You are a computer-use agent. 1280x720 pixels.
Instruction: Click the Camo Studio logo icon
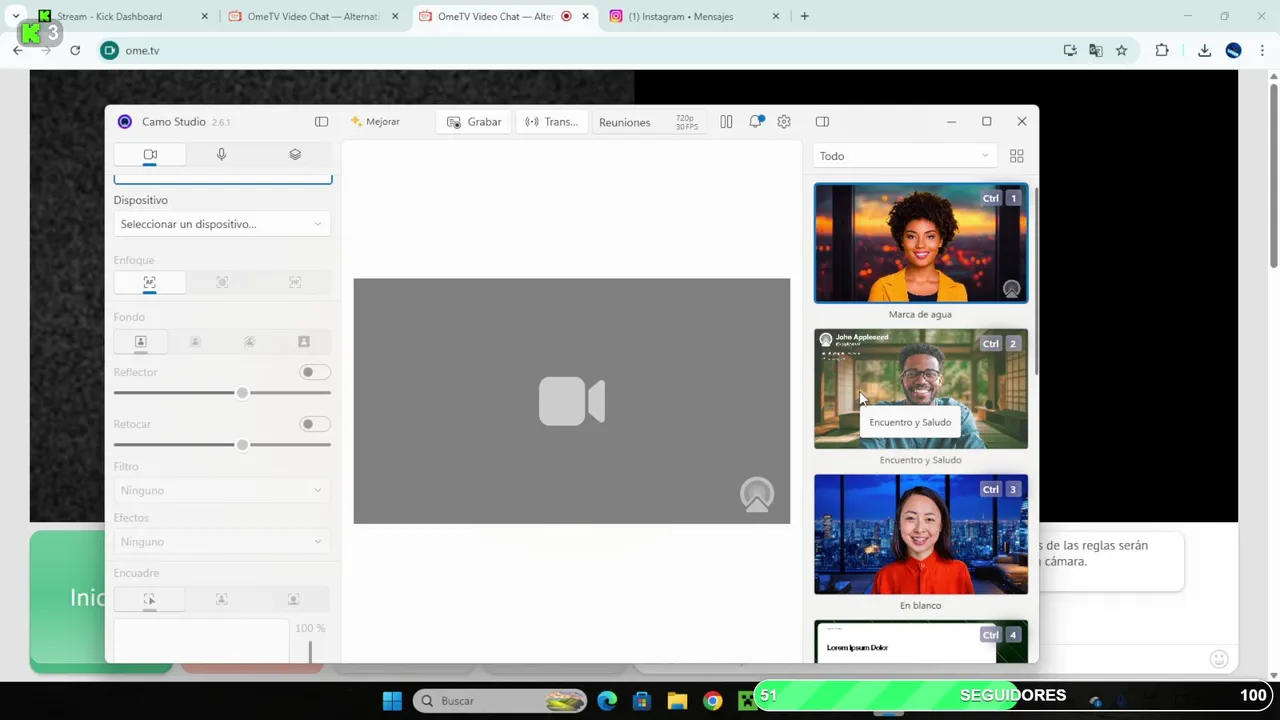tap(125, 122)
